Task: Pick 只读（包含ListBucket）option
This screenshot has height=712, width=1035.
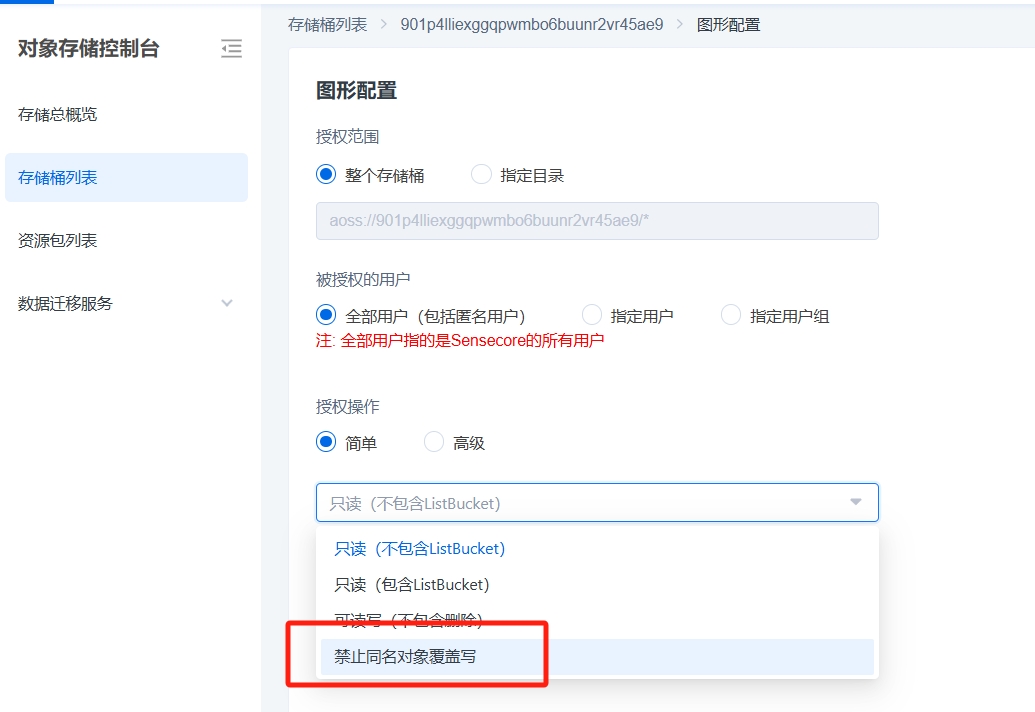Action: (412, 584)
